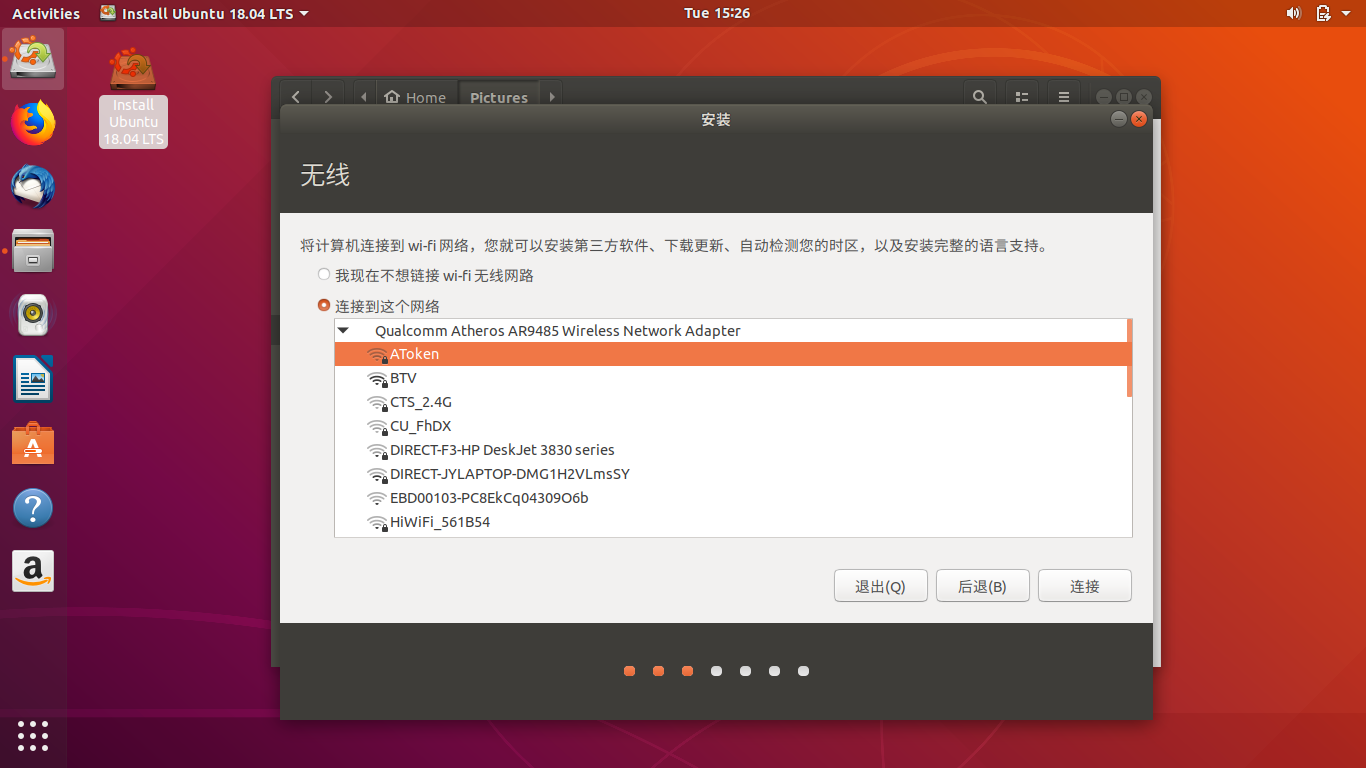Click the Qualcomm Atheros AR9485 adapter row
Viewport: 1366px width, 768px height.
[732, 330]
